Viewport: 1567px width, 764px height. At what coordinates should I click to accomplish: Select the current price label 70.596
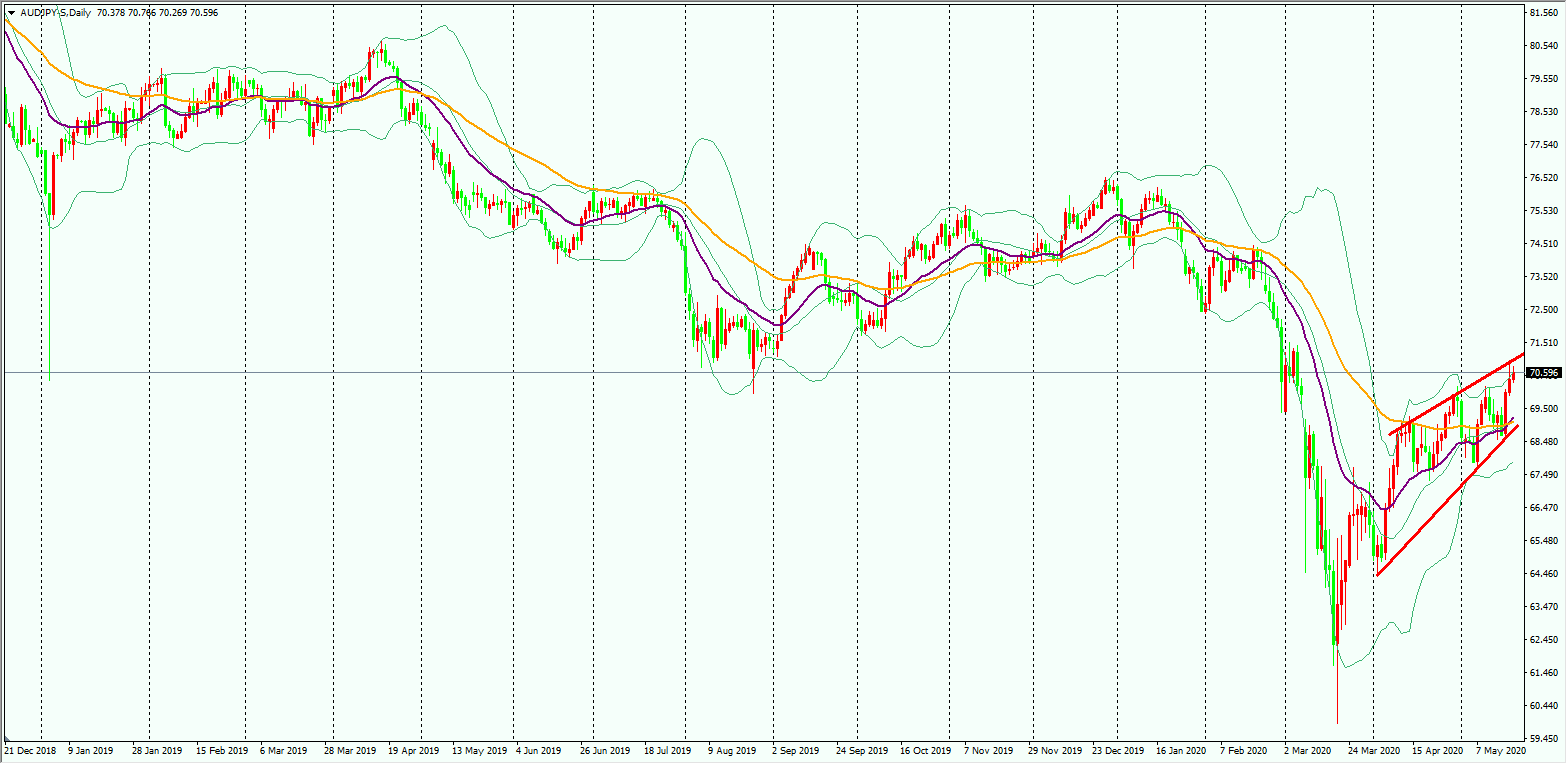point(1545,373)
